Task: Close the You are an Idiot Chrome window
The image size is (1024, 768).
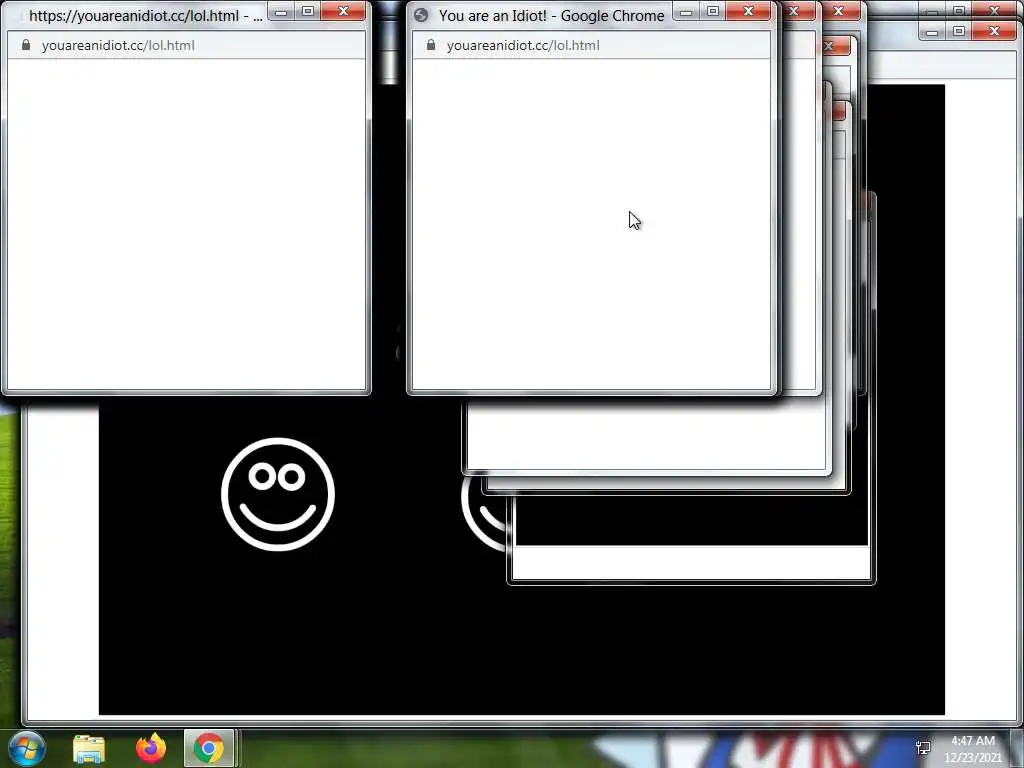Action: (x=748, y=11)
